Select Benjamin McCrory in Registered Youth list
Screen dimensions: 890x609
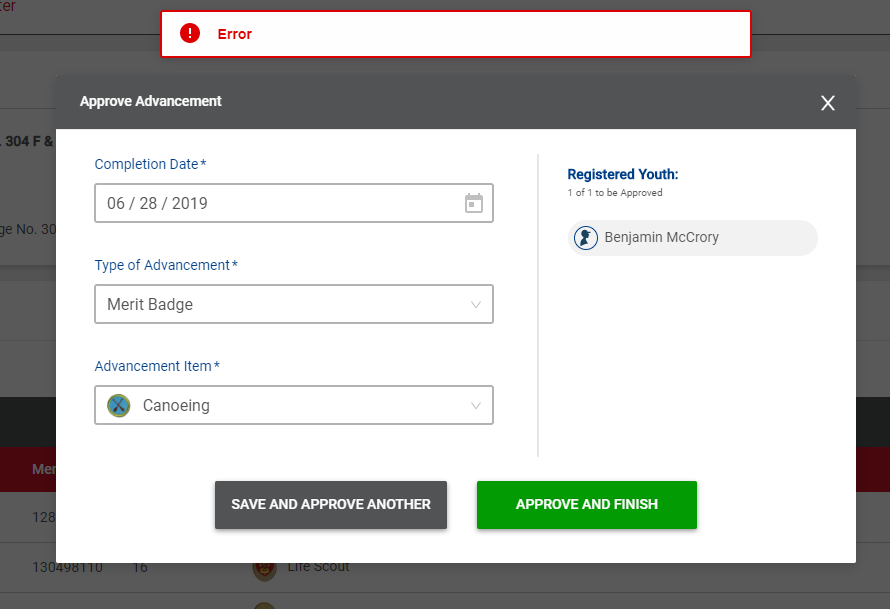pyautogui.click(x=692, y=238)
